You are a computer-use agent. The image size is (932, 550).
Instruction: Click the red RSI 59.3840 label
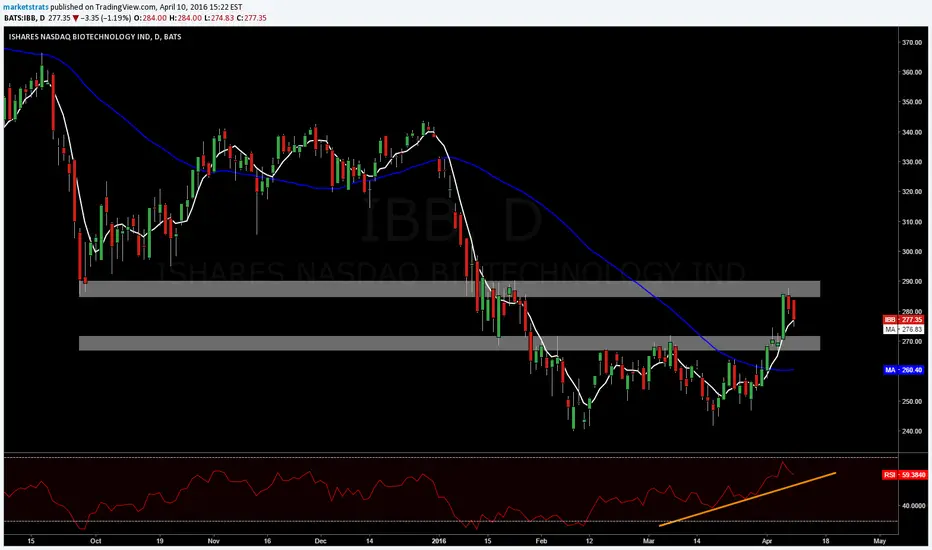(904, 475)
